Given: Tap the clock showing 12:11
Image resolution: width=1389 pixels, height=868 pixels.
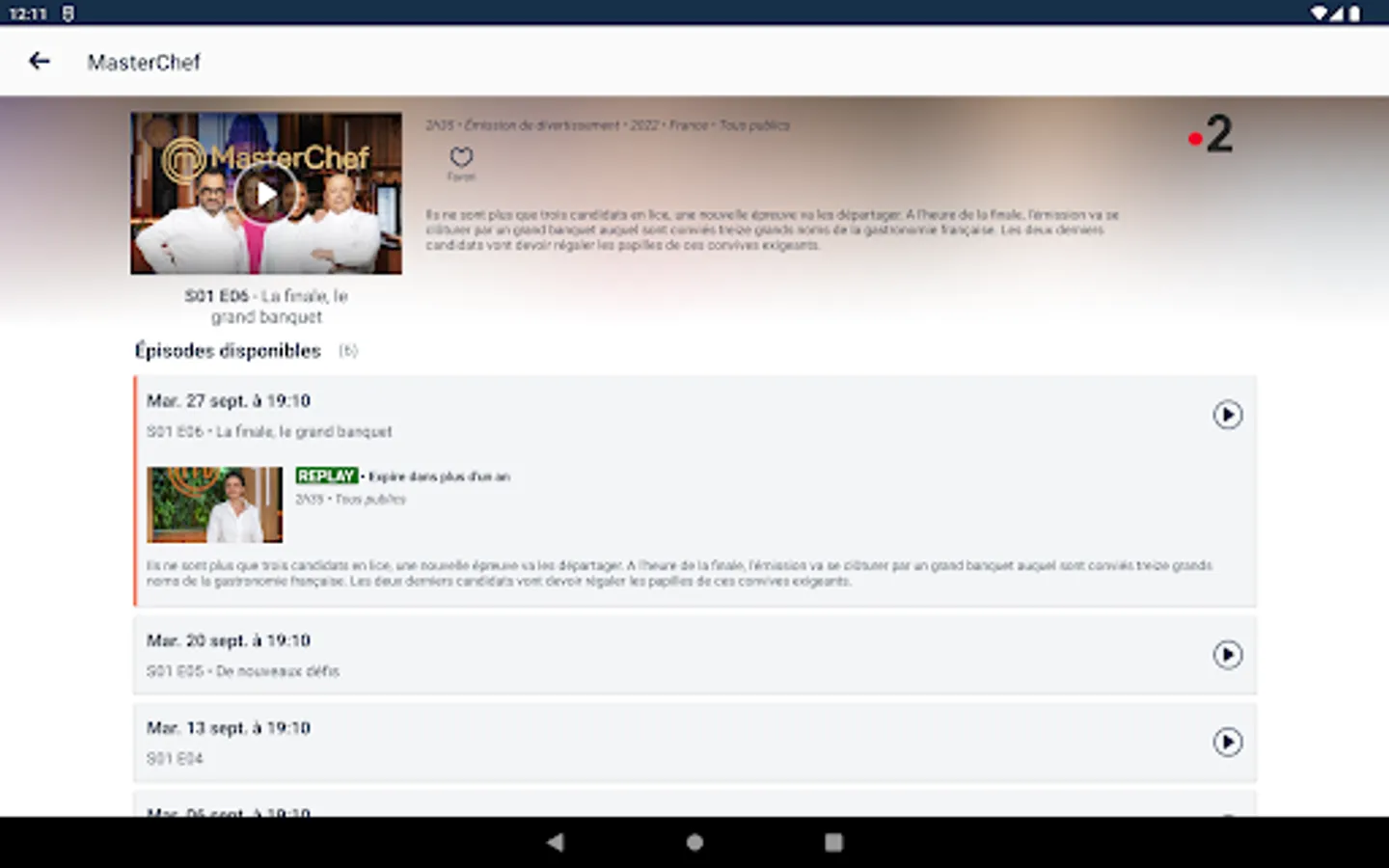Looking at the screenshot, I should coord(28,14).
